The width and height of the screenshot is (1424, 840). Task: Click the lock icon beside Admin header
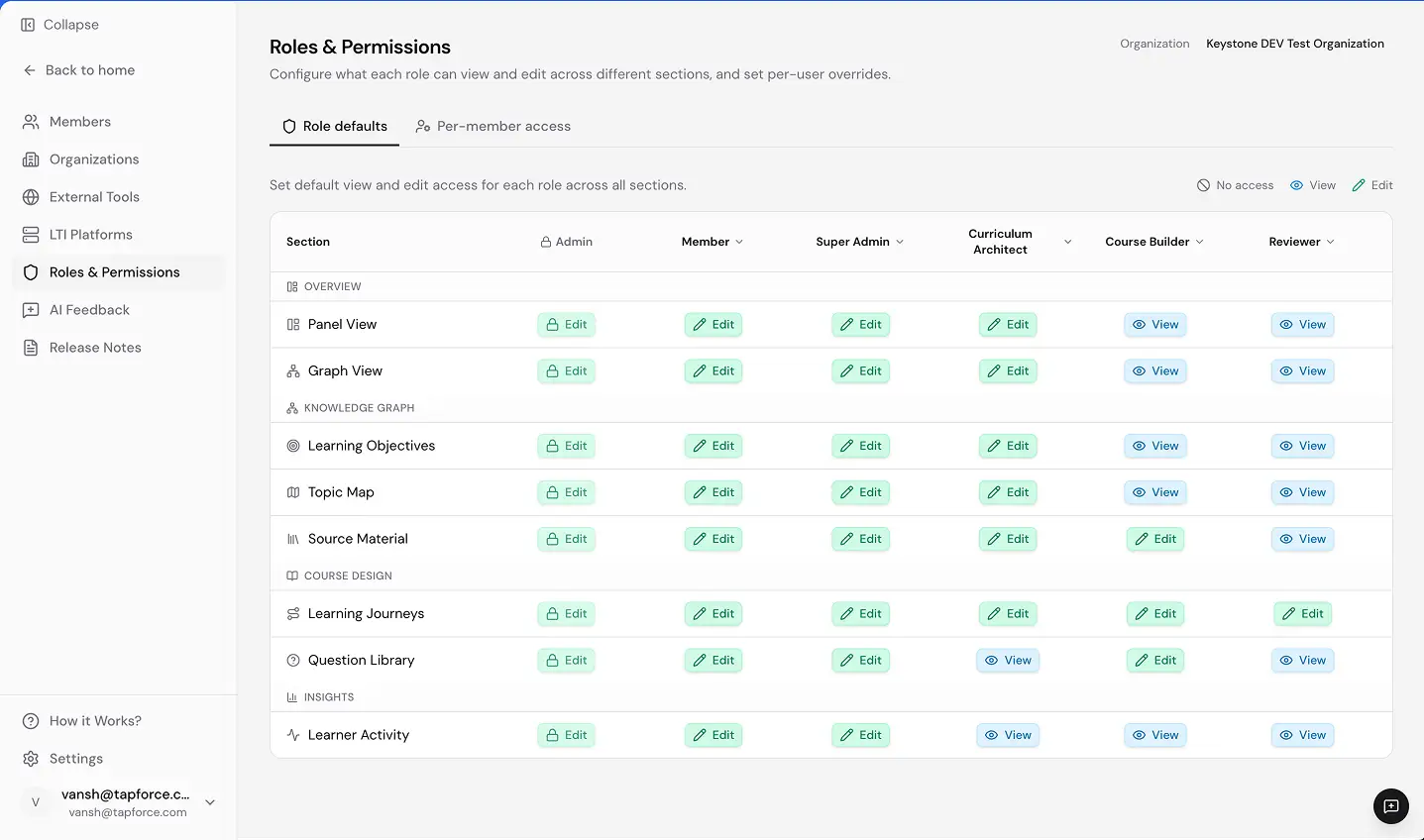[x=546, y=242]
